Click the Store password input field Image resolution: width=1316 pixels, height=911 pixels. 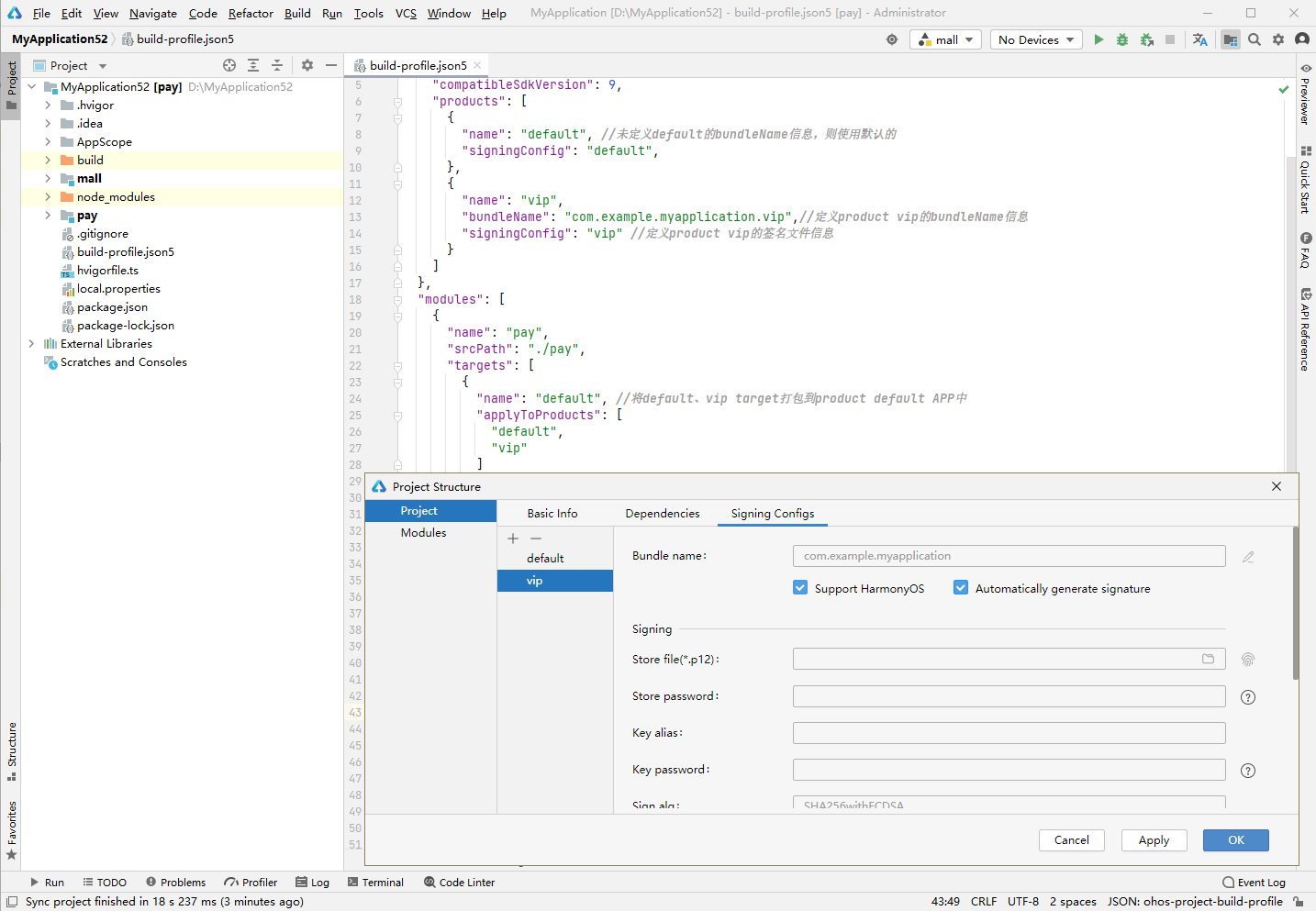pos(1009,696)
